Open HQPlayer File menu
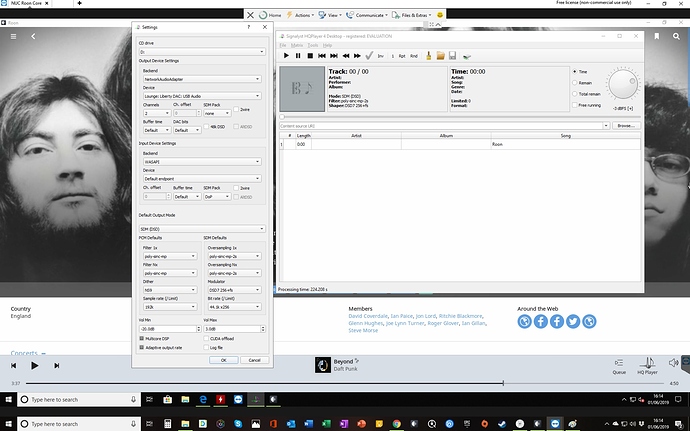 point(283,45)
